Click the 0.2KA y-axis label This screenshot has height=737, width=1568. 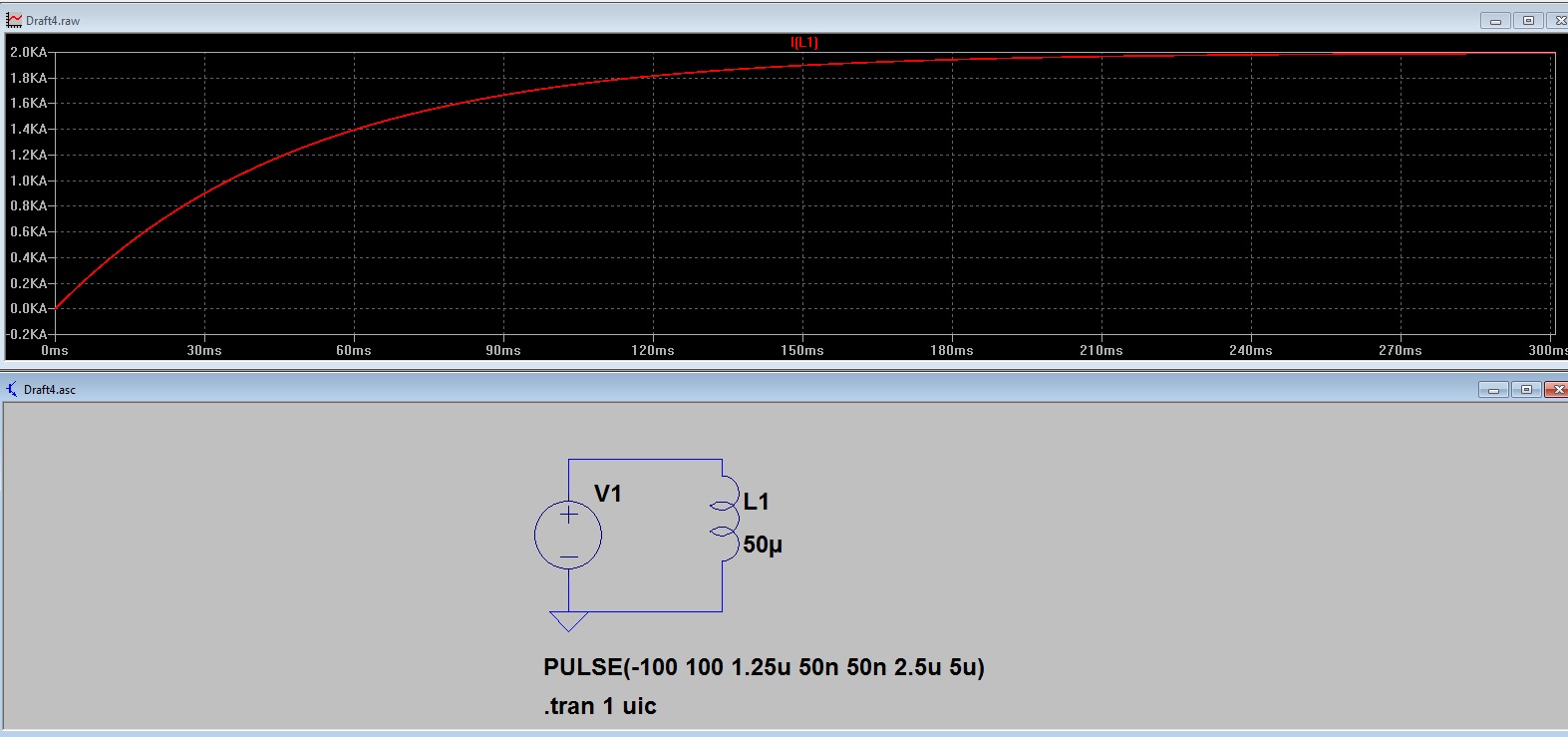(28, 283)
